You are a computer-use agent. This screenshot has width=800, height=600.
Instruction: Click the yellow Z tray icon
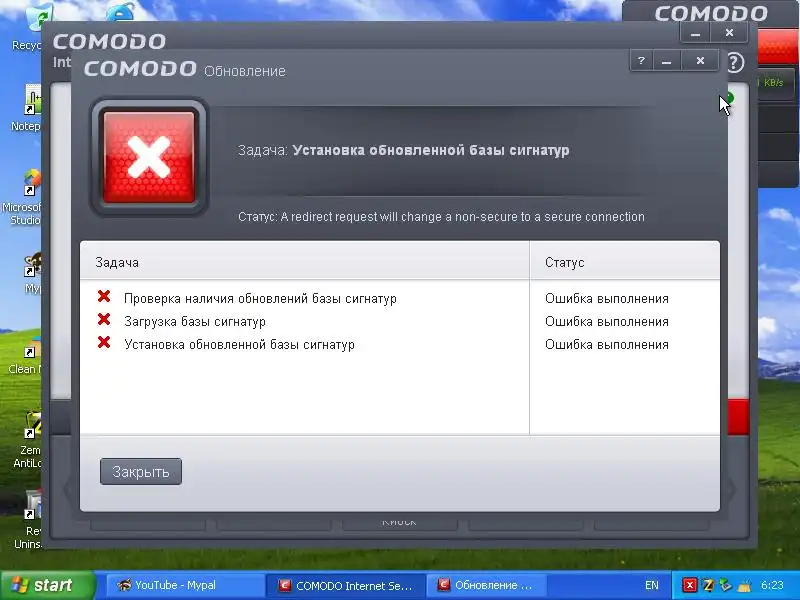pos(708,585)
